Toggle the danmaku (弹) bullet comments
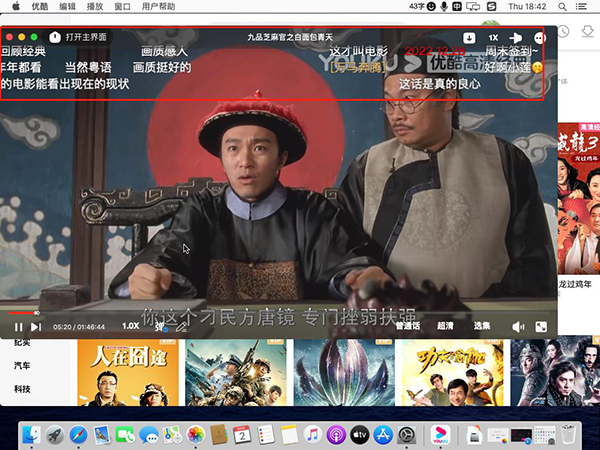The image size is (600, 450). tap(159, 326)
